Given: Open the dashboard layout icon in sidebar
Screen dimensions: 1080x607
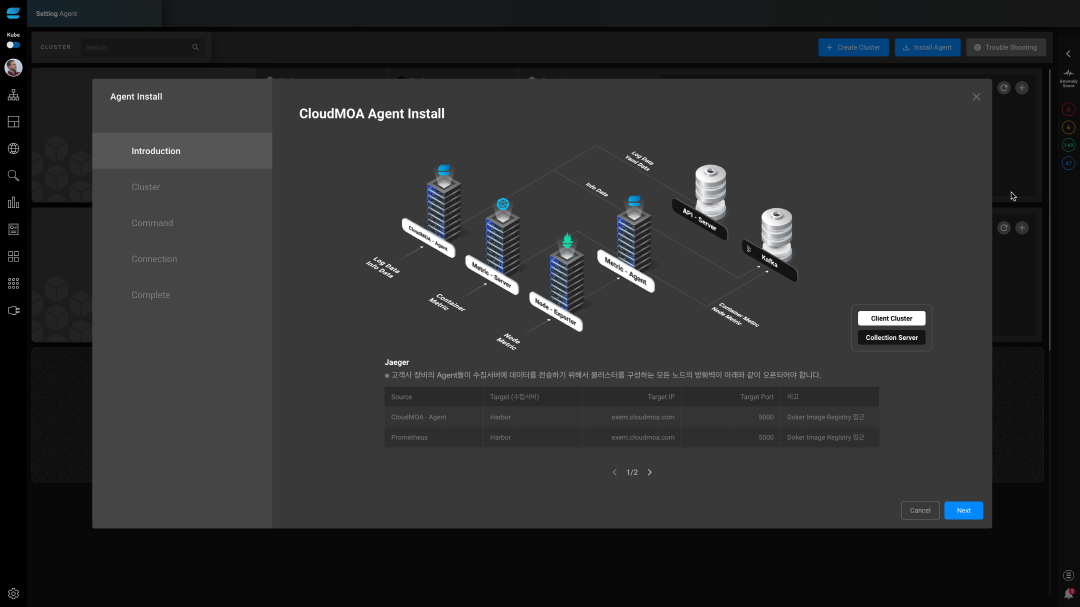Looking at the screenshot, I should tap(13, 122).
